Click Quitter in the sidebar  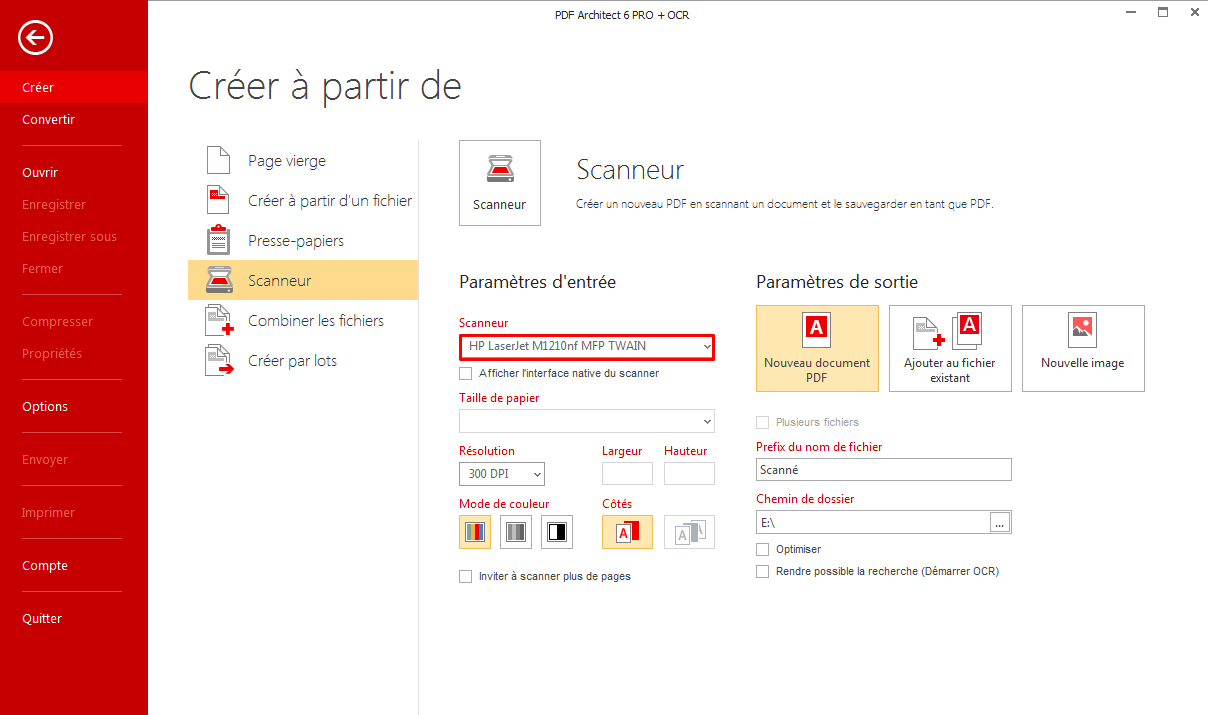coord(42,618)
